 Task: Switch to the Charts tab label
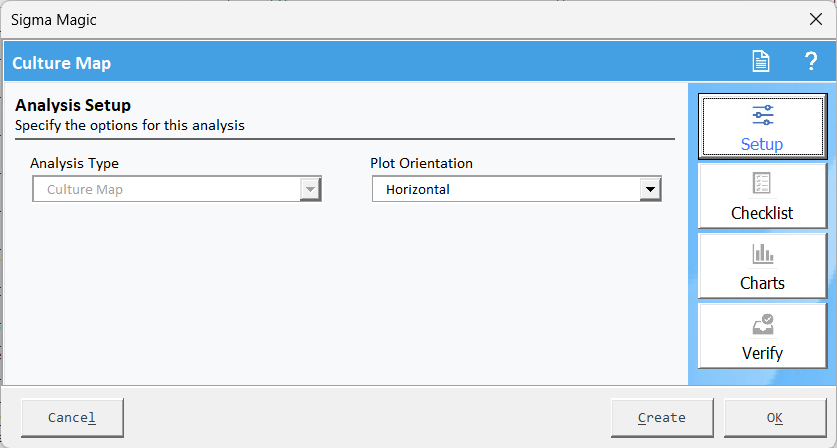point(762,283)
